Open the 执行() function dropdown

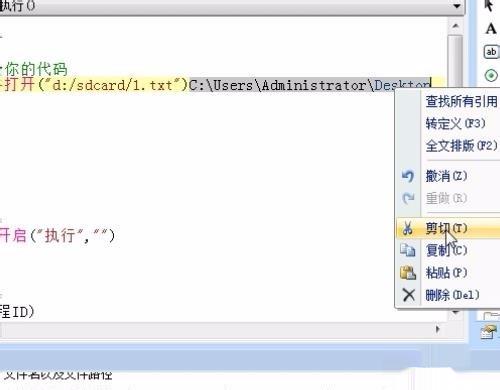[x=457, y=6]
